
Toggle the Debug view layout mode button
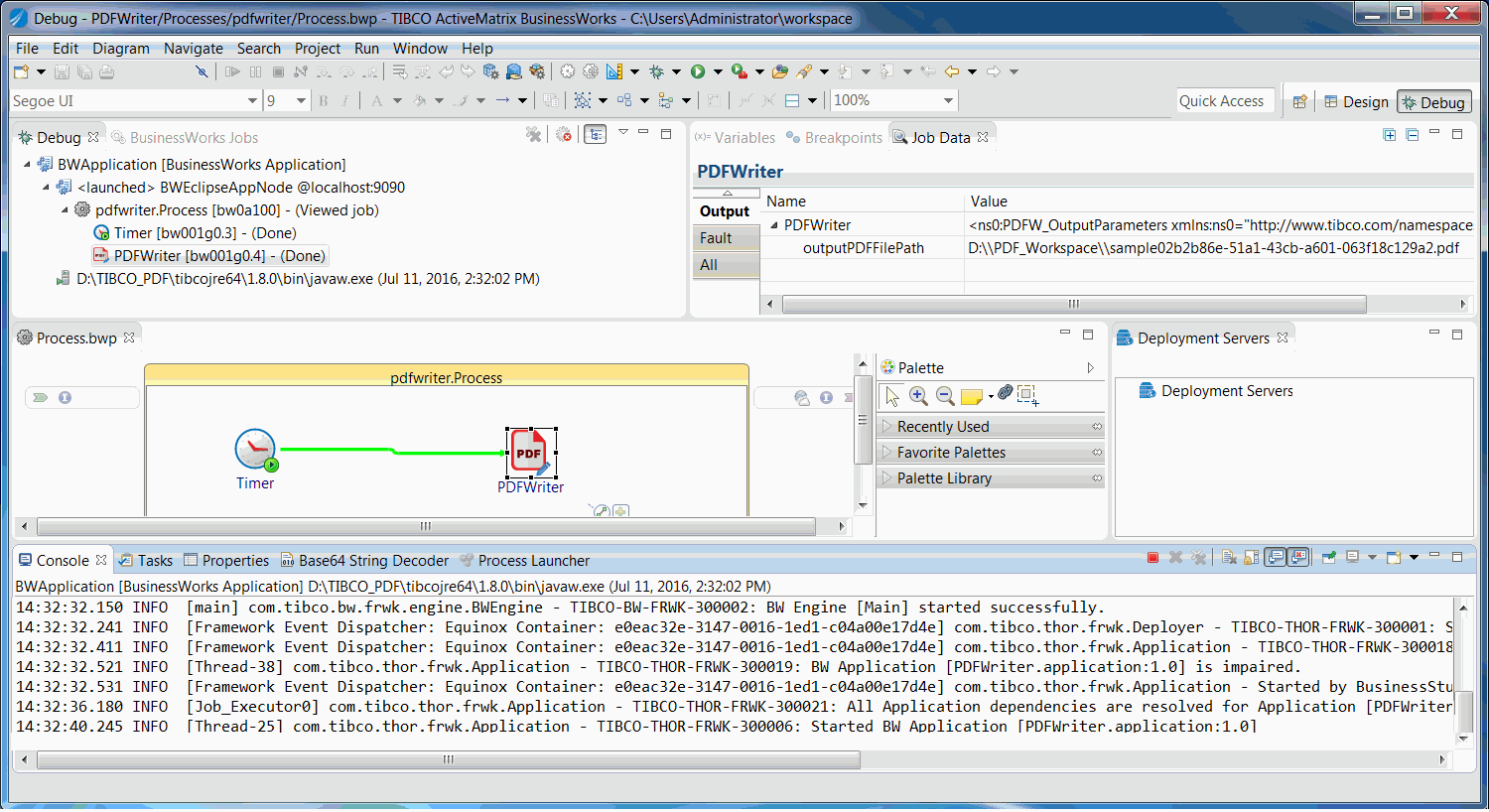(595, 135)
